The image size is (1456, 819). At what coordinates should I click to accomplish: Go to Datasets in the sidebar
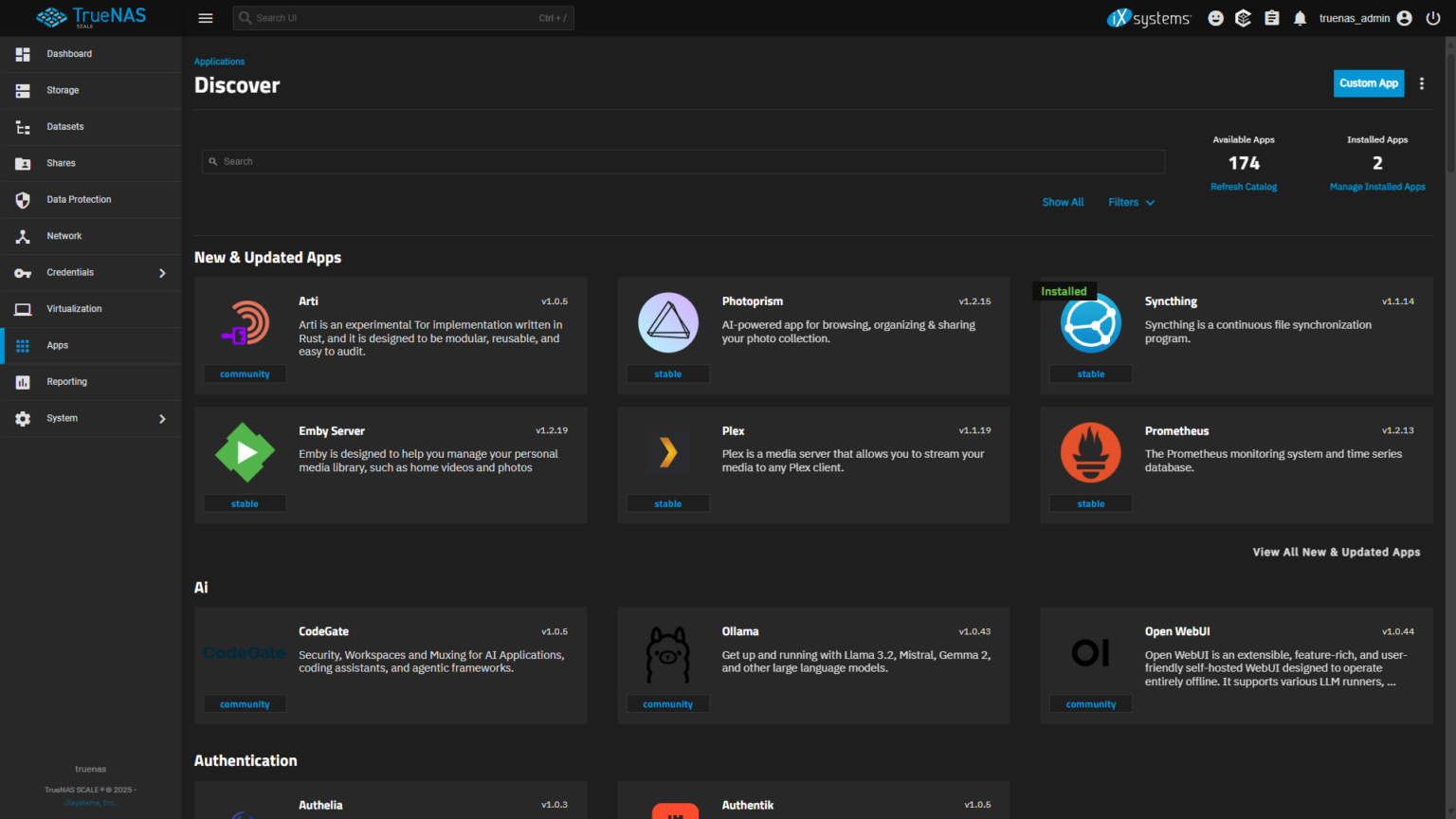point(64,127)
